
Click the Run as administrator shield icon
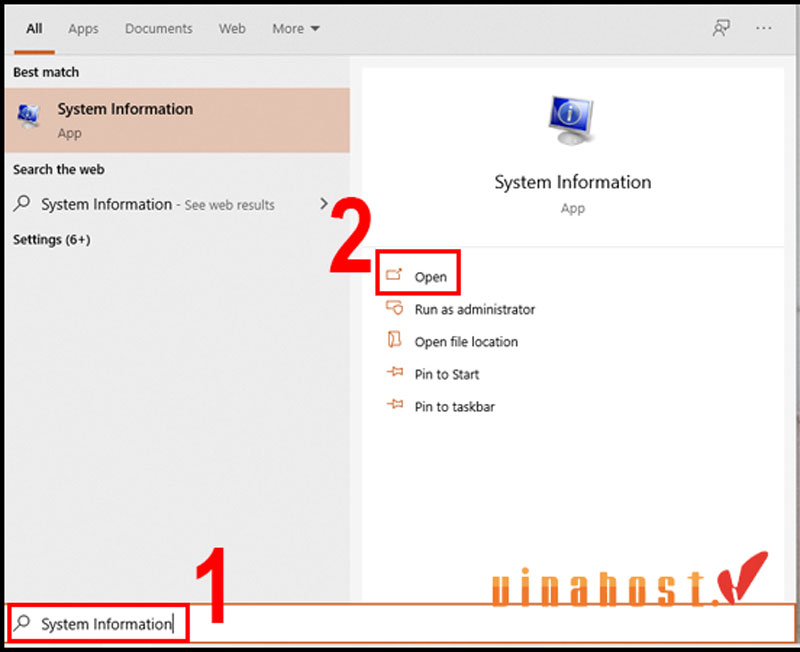click(394, 308)
